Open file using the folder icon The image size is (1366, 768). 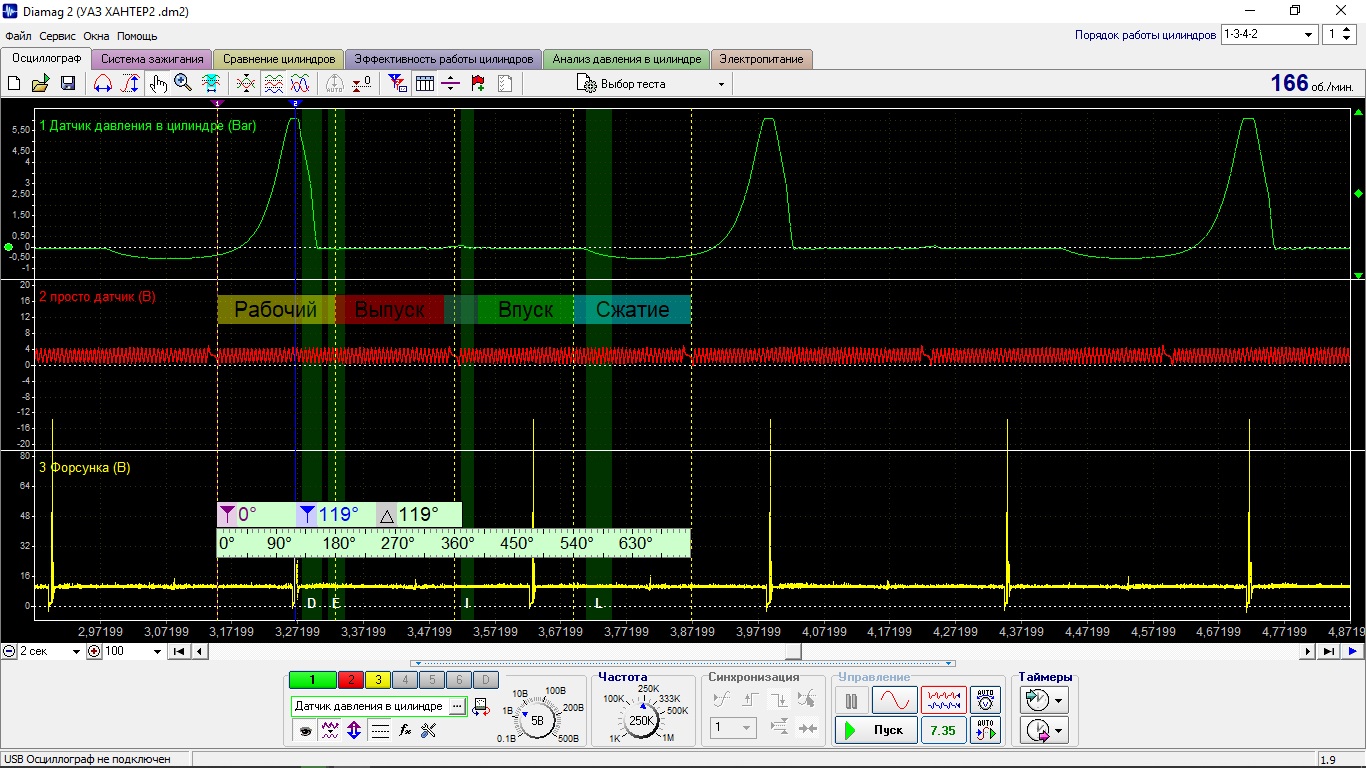41,84
